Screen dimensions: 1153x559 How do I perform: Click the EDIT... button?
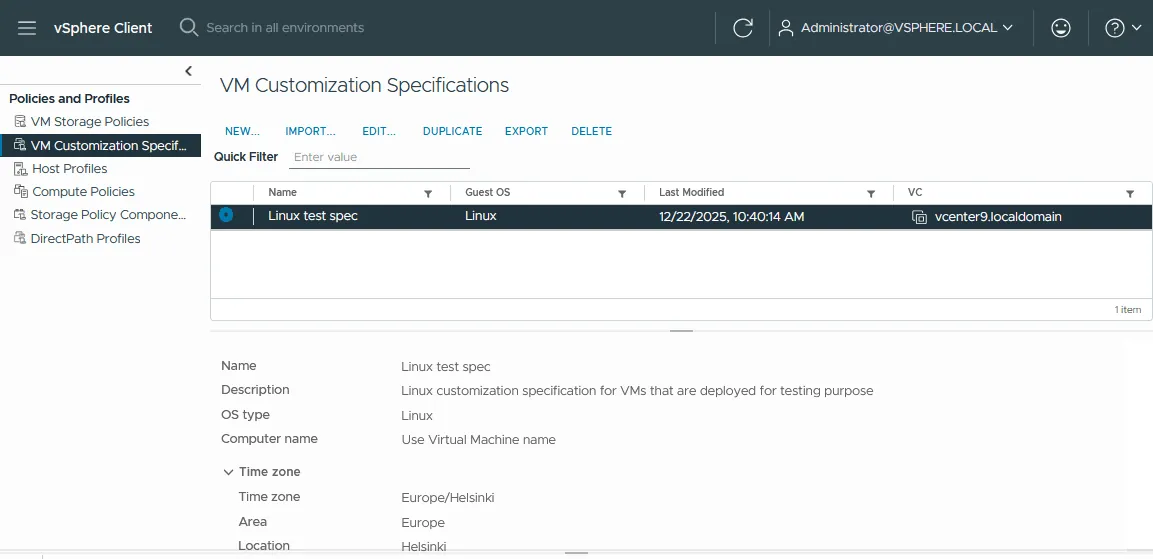tap(379, 131)
